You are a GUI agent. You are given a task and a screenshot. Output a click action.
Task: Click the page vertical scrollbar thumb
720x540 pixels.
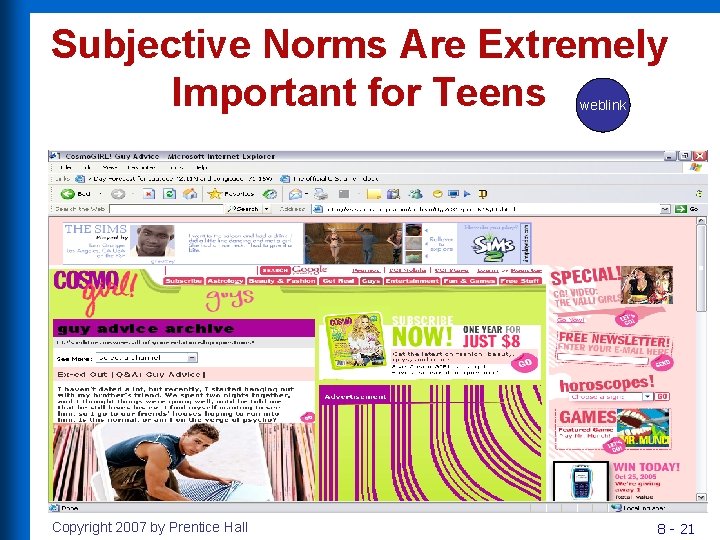(701, 269)
